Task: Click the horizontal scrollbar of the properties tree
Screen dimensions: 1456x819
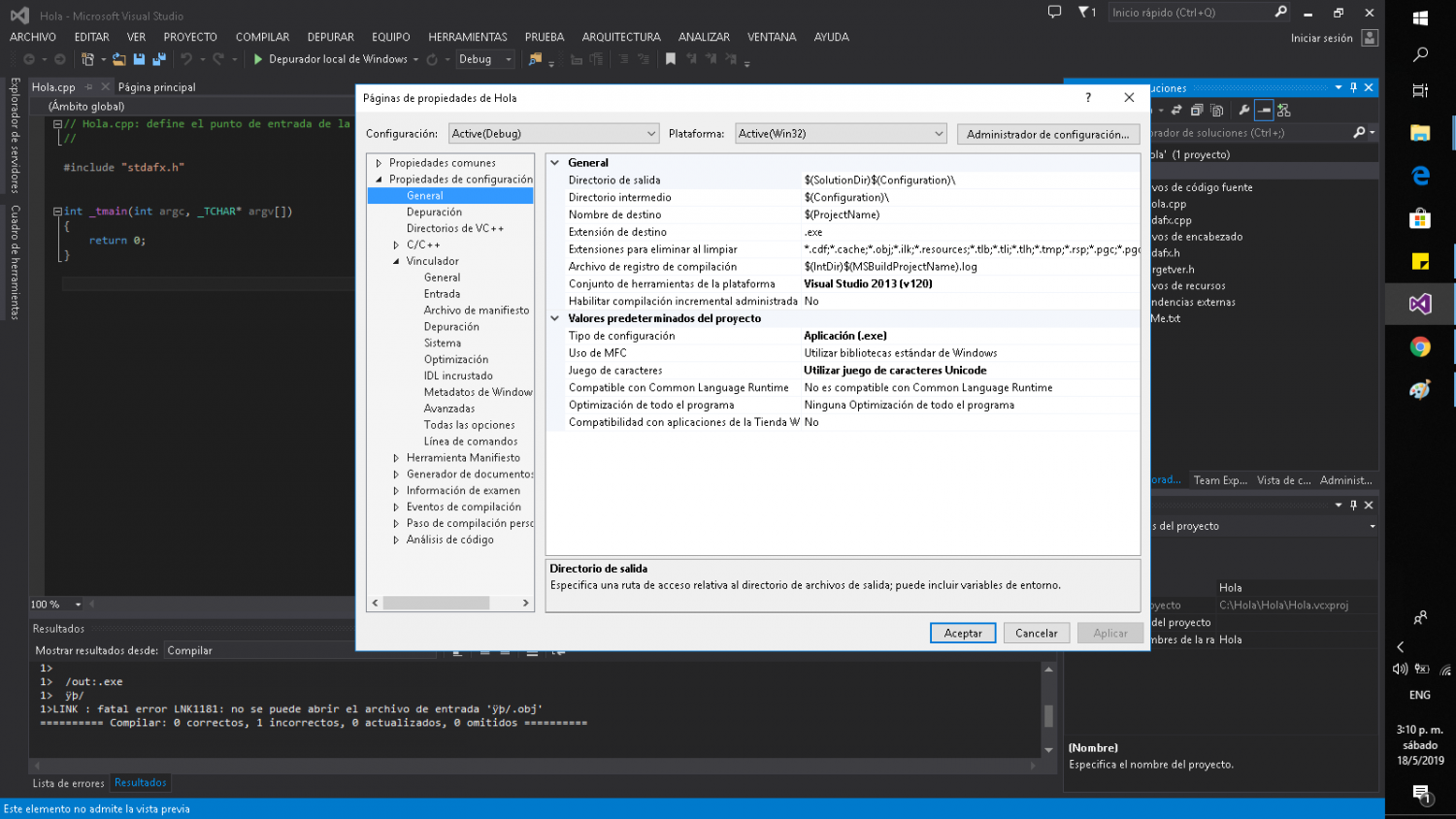Action: click(436, 603)
